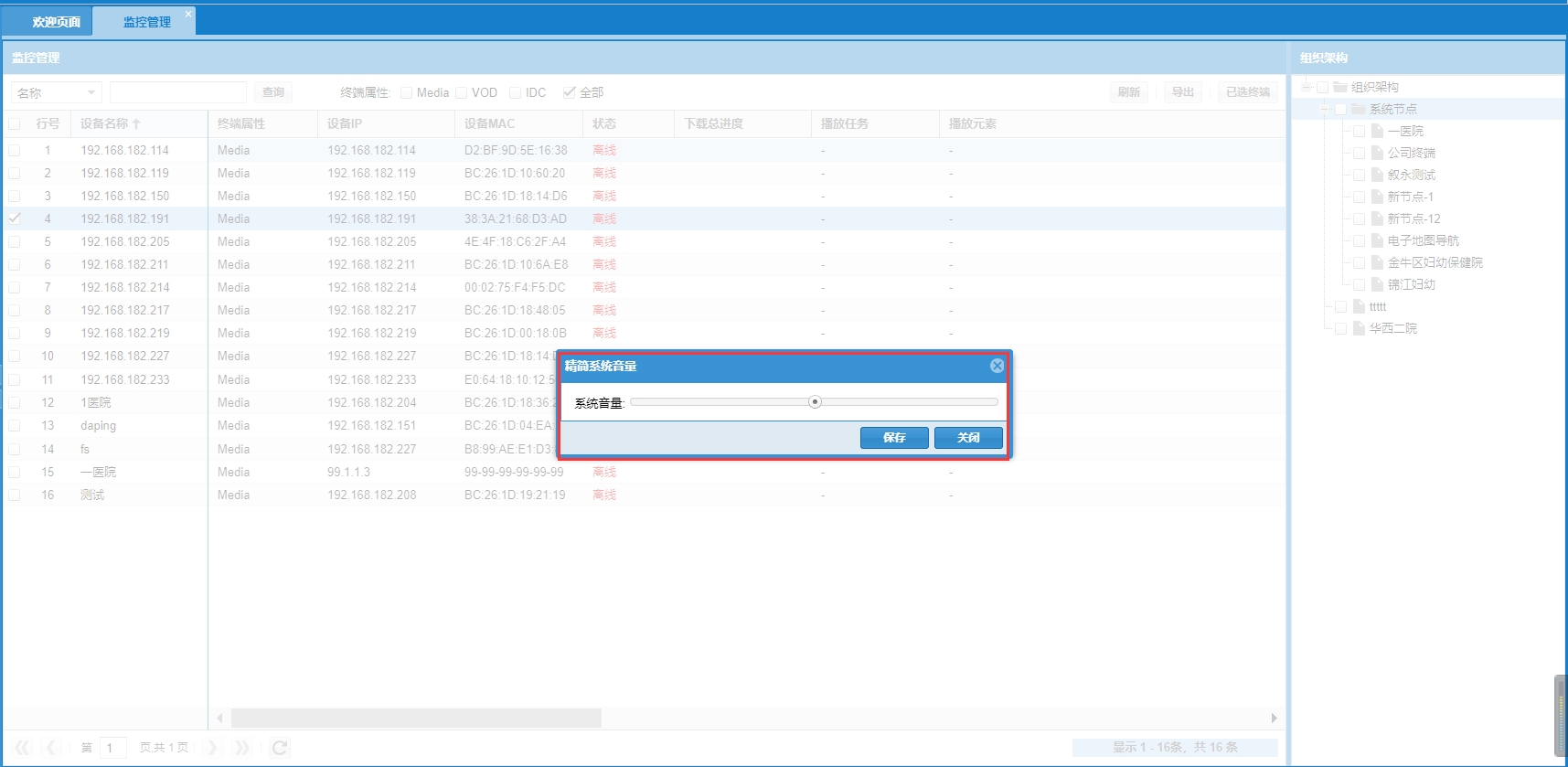Click the 1医院 device name cell
Screen dimensions: 1568x767
pos(96,402)
